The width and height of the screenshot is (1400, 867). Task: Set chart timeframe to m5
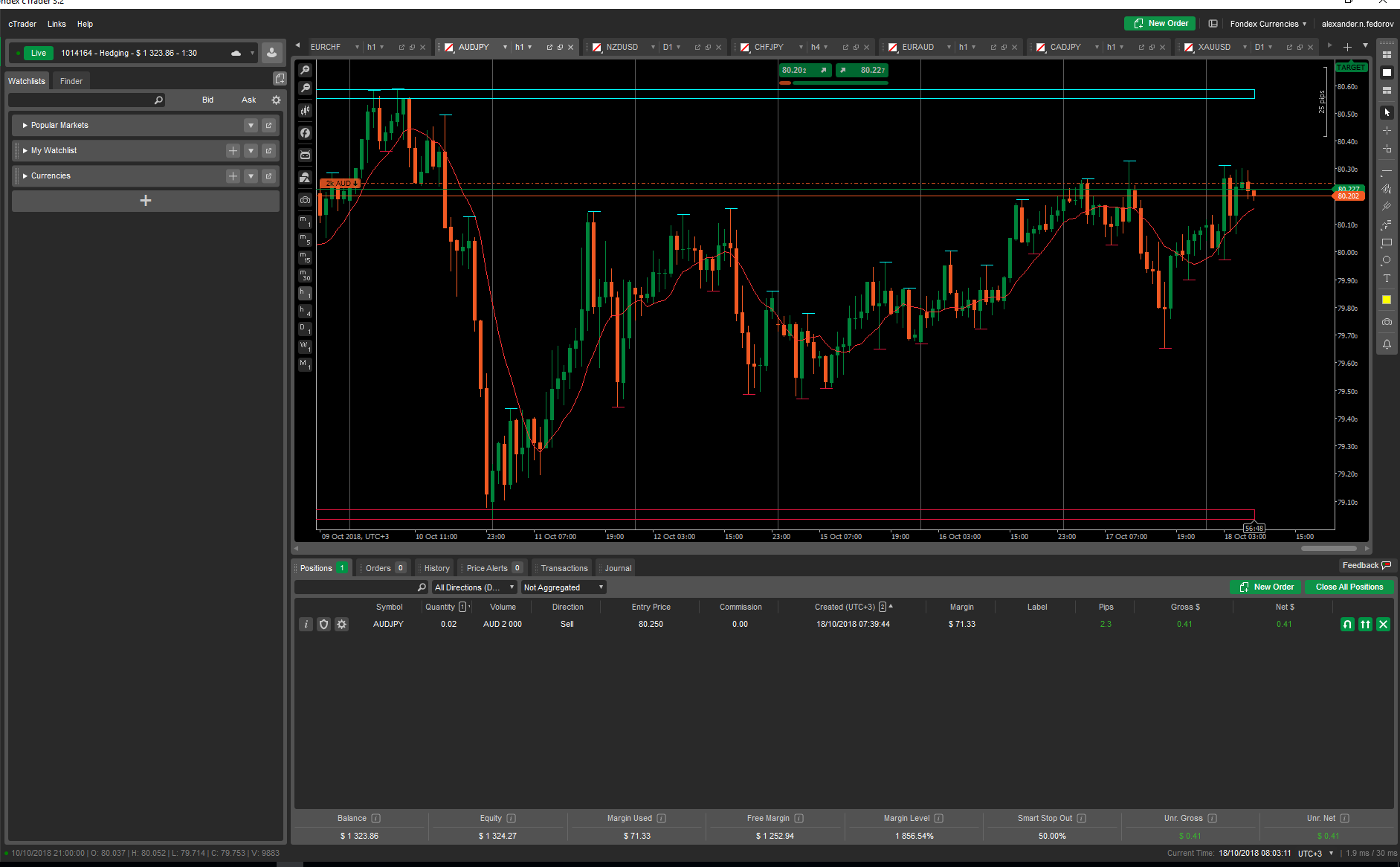point(305,239)
